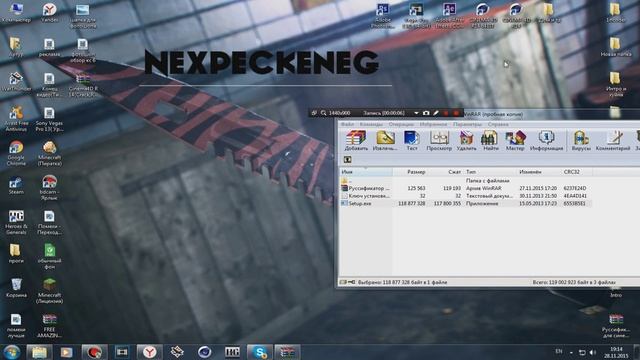Select the Ключ установки text file row
Image resolution: width=640 pixels, height=360 pixels.
466,196
